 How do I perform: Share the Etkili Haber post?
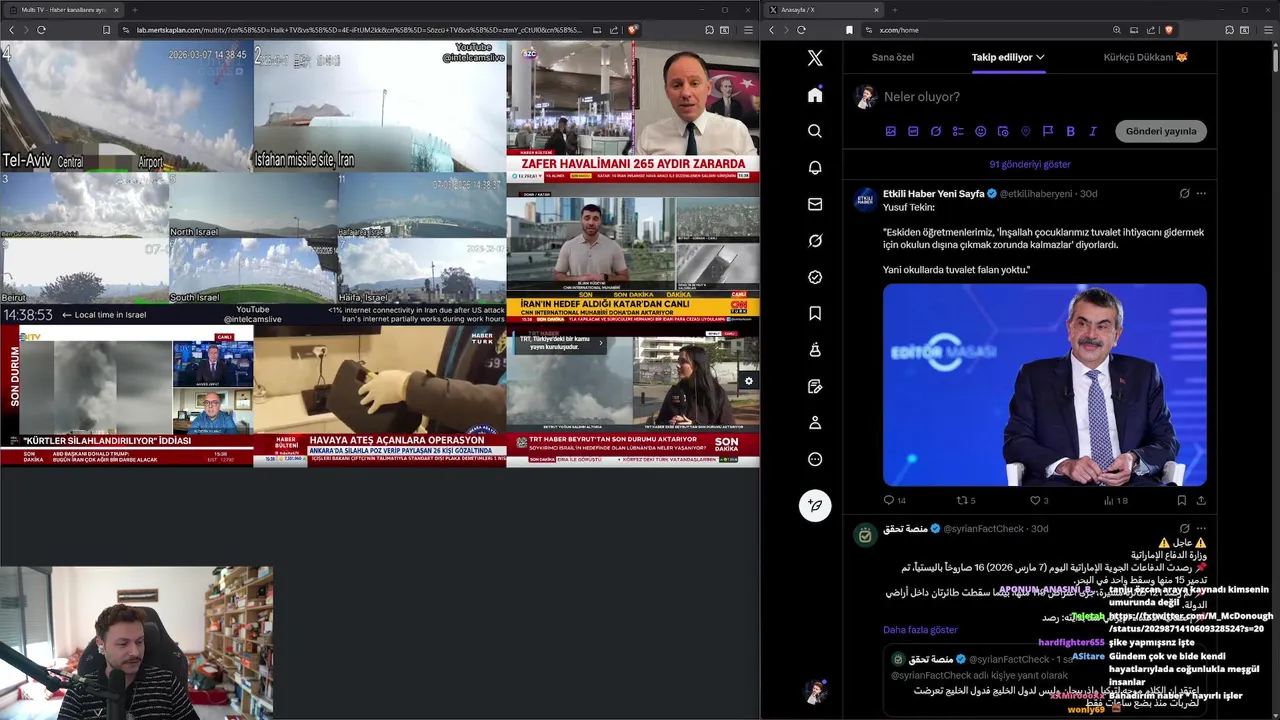point(1201,500)
